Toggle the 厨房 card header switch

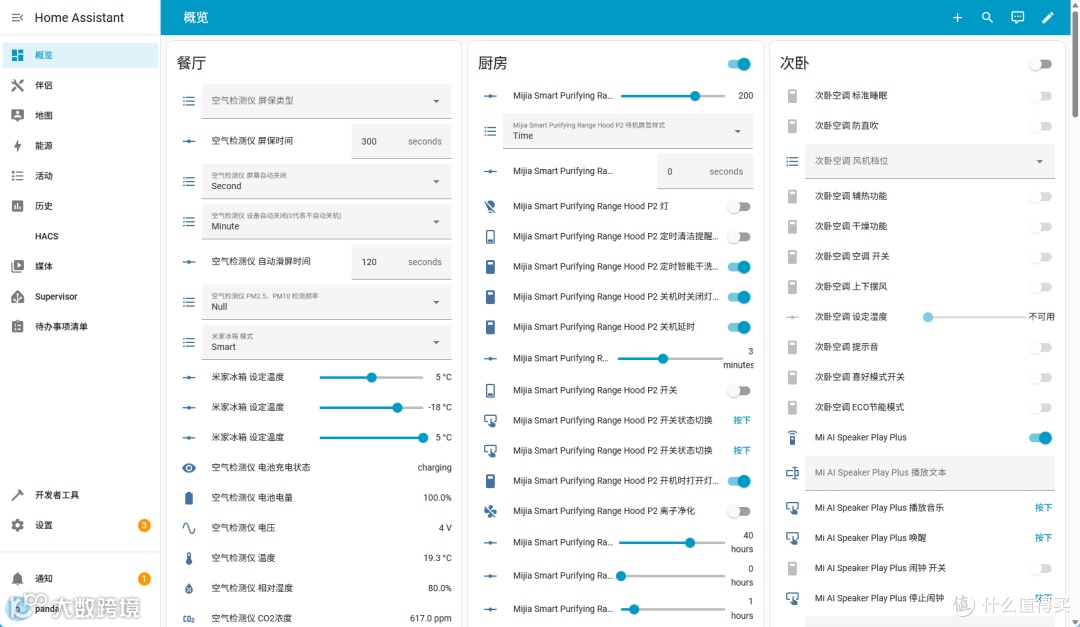738,64
